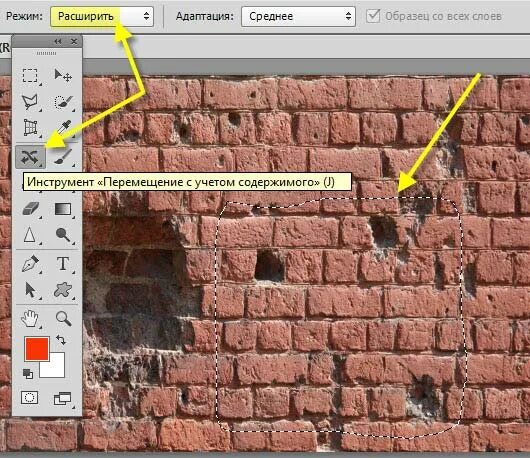The image size is (530, 458).
Task: Toggle Quick Mask mode
Action: [29, 398]
